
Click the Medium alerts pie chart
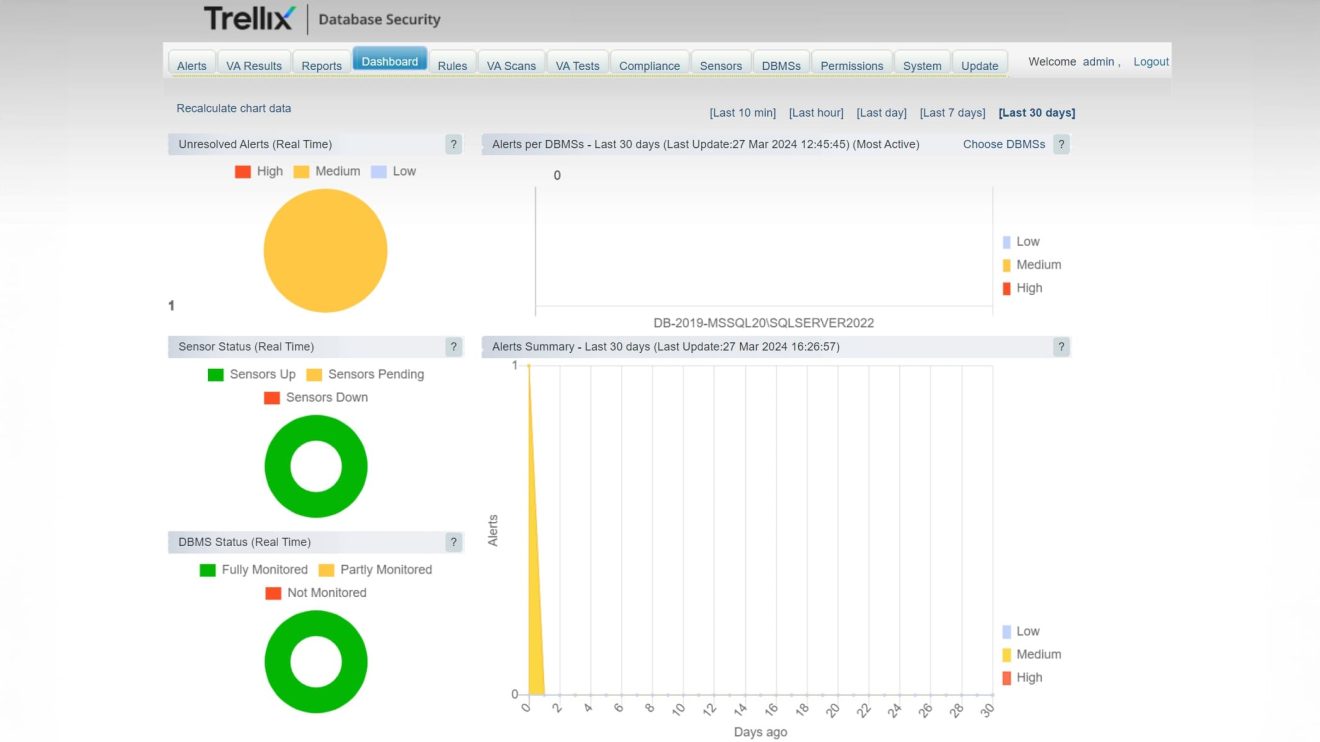click(325, 251)
